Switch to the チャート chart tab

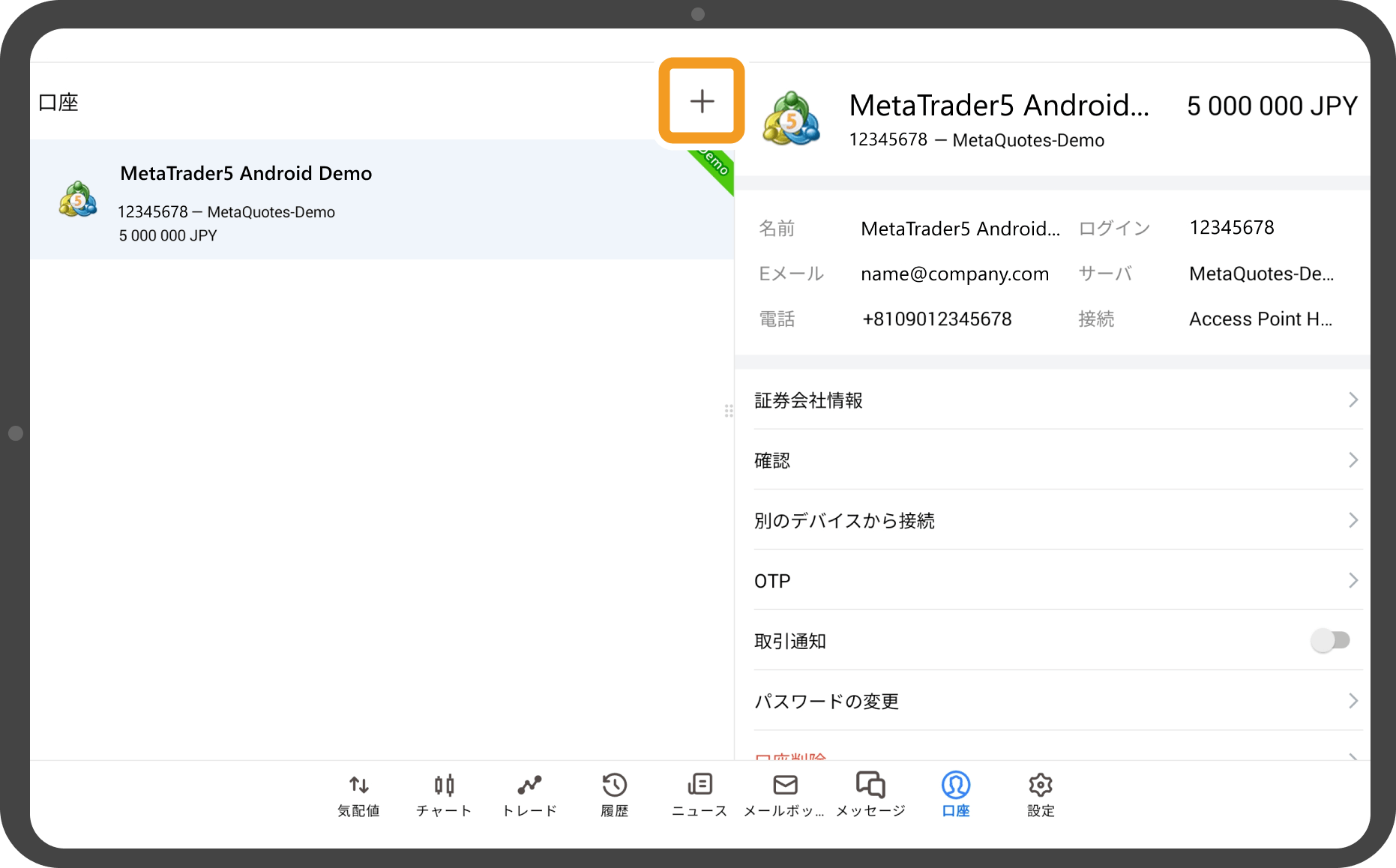pyautogui.click(x=444, y=795)
